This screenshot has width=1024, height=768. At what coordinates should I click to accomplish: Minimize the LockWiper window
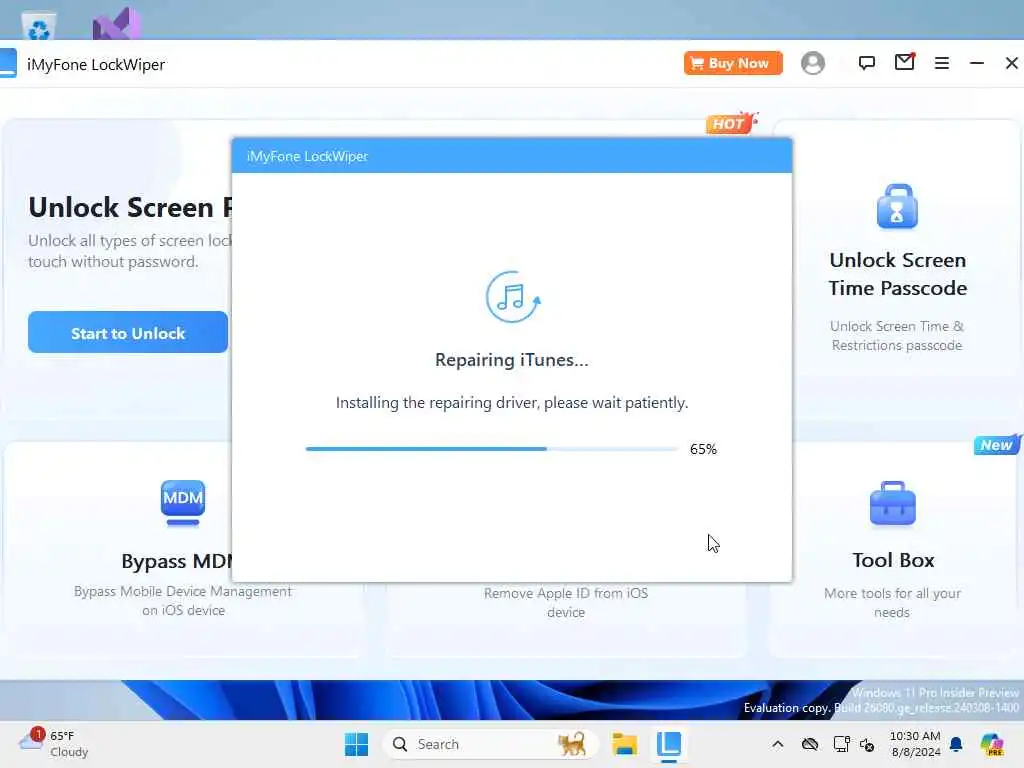[x=976, y=63]
